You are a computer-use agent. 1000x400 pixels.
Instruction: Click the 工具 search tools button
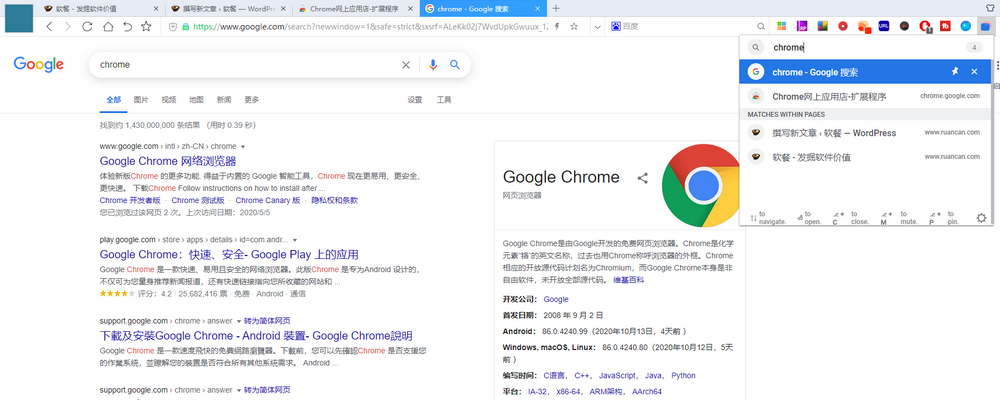click(444, 100)
